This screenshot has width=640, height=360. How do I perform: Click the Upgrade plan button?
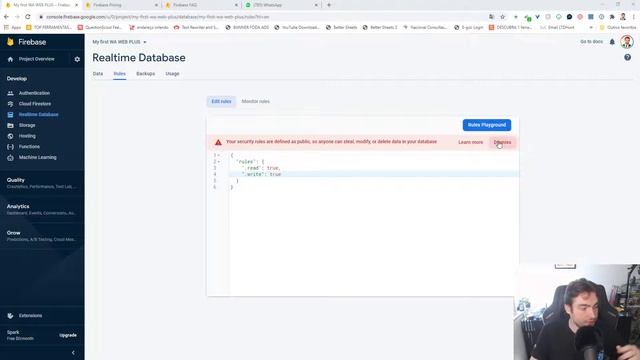(68, 335)
